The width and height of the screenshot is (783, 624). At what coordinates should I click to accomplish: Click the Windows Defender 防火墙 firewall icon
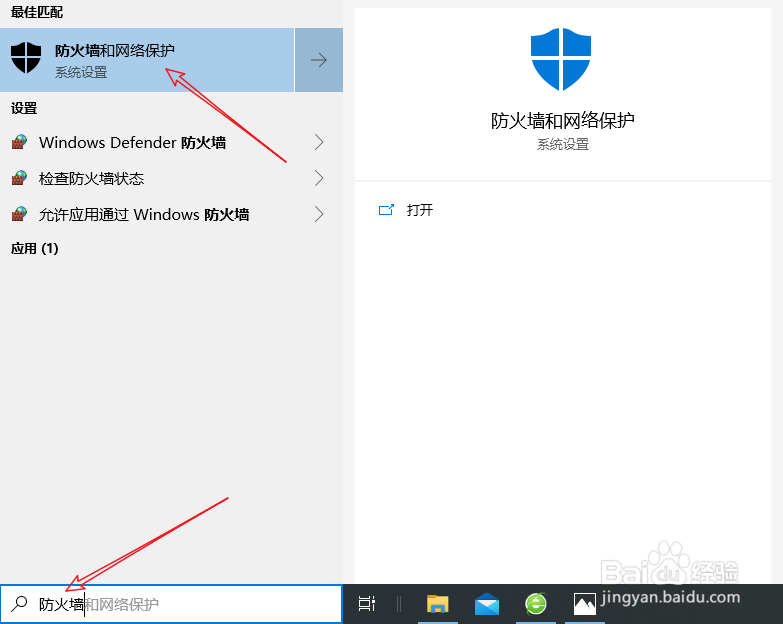(19, 142)
